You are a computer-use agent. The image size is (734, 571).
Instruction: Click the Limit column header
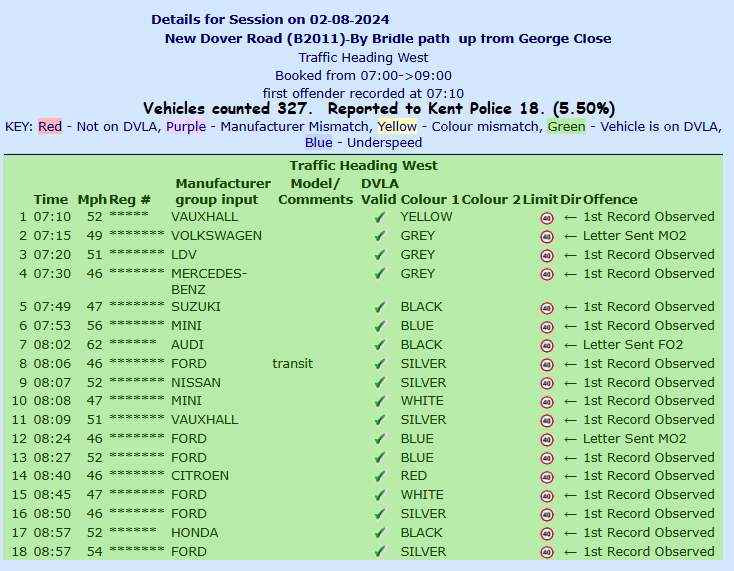click(x=540, y=200)
